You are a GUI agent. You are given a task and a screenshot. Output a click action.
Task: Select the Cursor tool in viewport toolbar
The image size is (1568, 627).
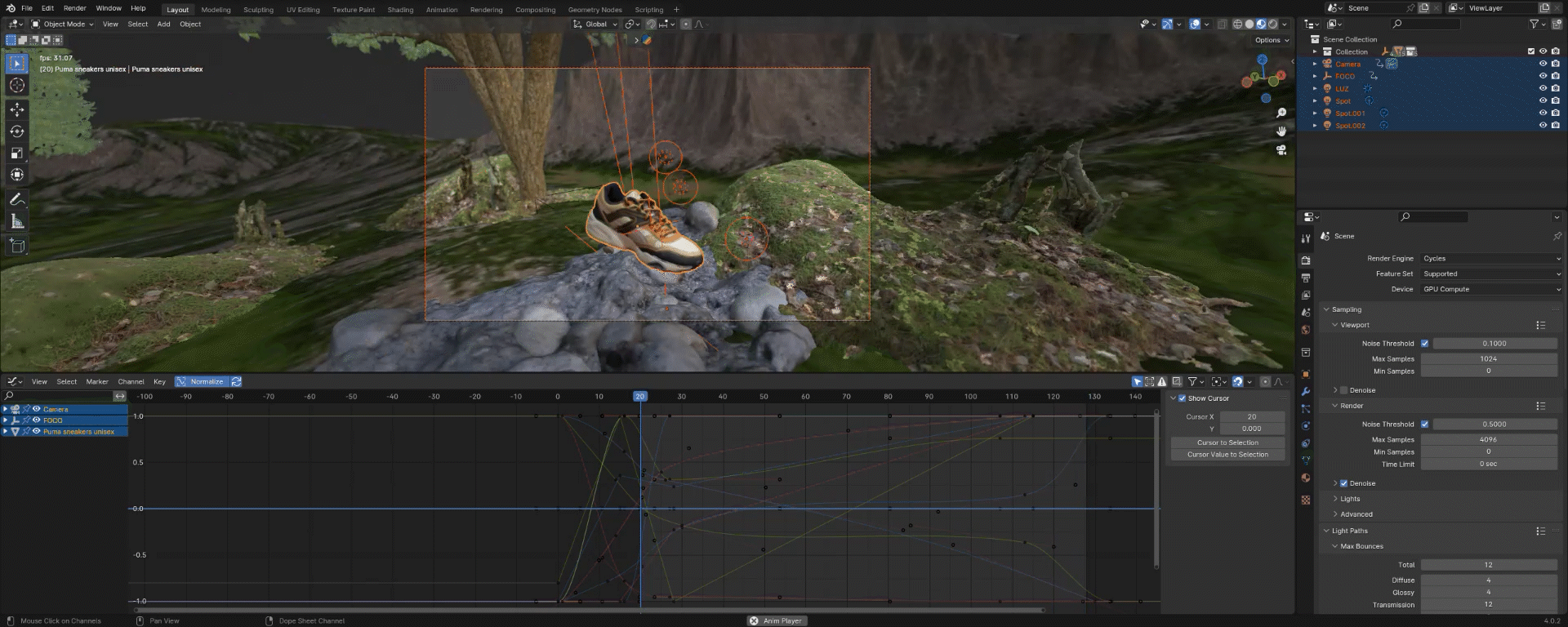[x=17, y=85]
